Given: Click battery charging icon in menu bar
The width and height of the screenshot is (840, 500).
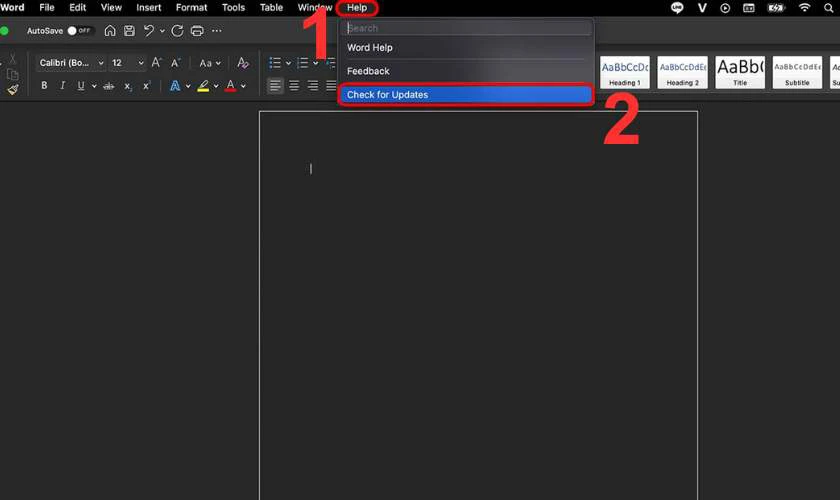Looking at the screenshot, I should pyautogui.click(x=776, y=8).
